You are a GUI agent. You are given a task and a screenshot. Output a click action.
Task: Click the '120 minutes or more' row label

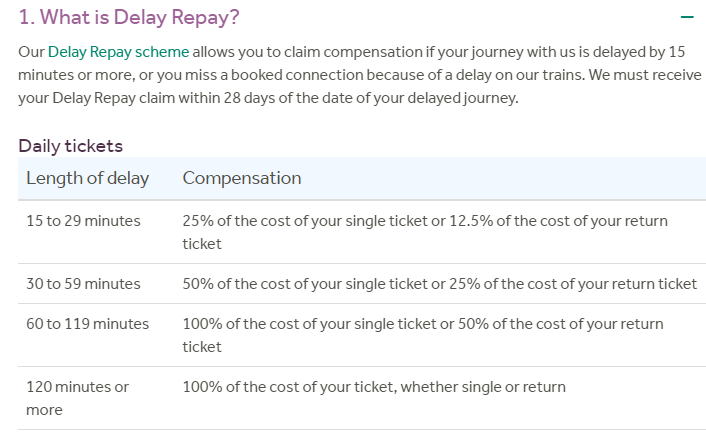pos(77,397)
